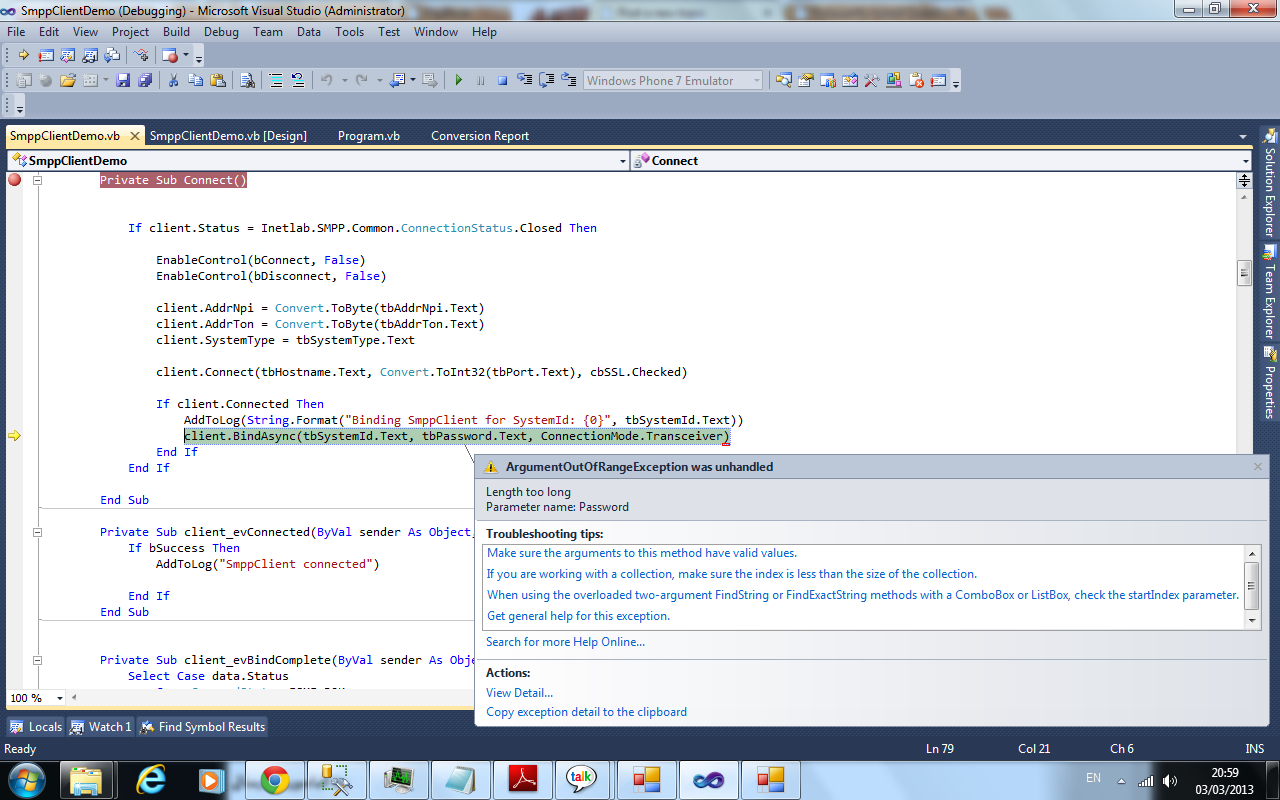Click the Open File folder icon
Viewport: 1280px width, 800px height.
pyautogui.click(x=68, y=81)
